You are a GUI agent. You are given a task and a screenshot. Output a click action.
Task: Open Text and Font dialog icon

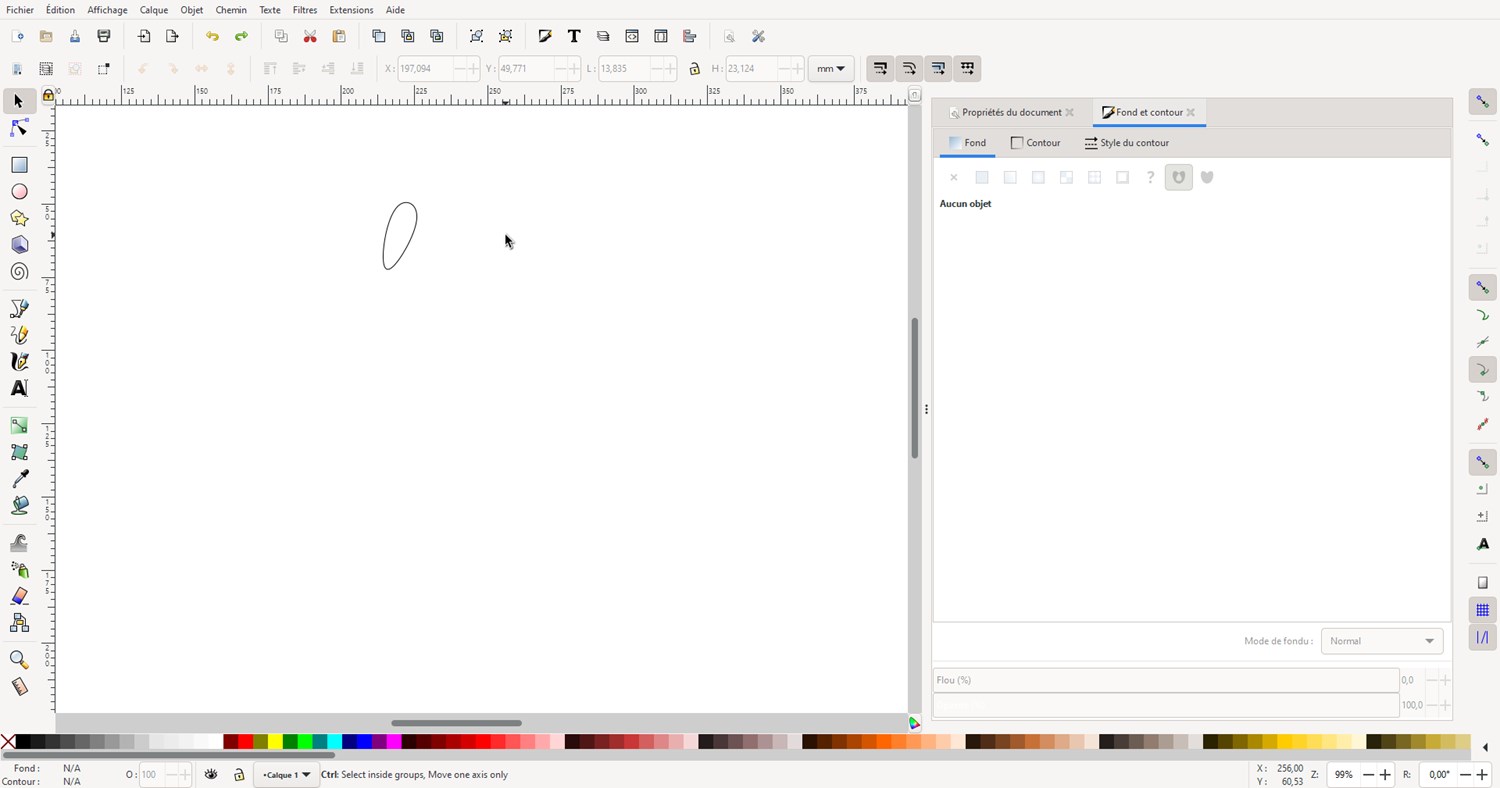(x=574, y=36)
